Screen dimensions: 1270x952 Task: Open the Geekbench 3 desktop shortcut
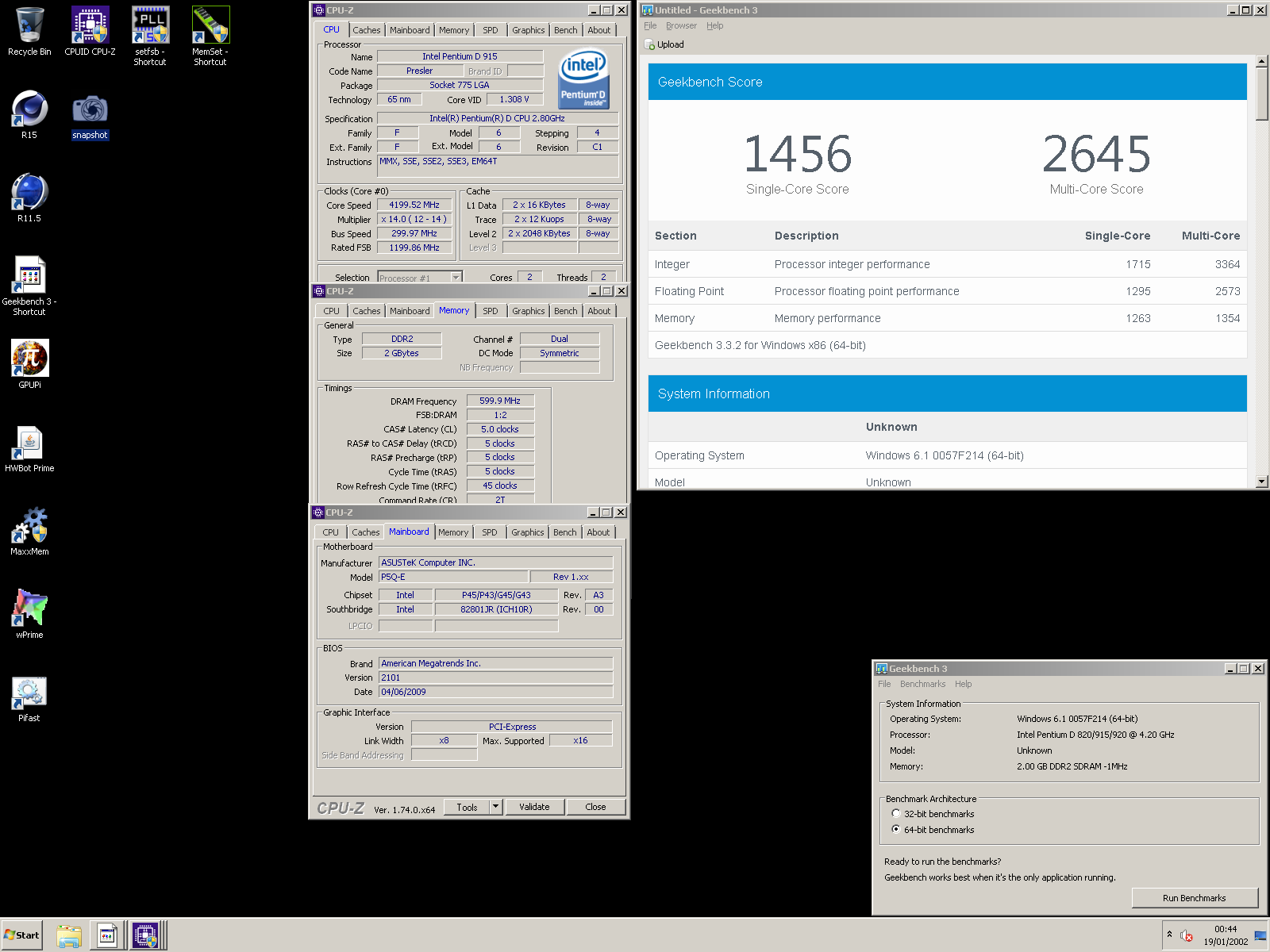point(29,286)
